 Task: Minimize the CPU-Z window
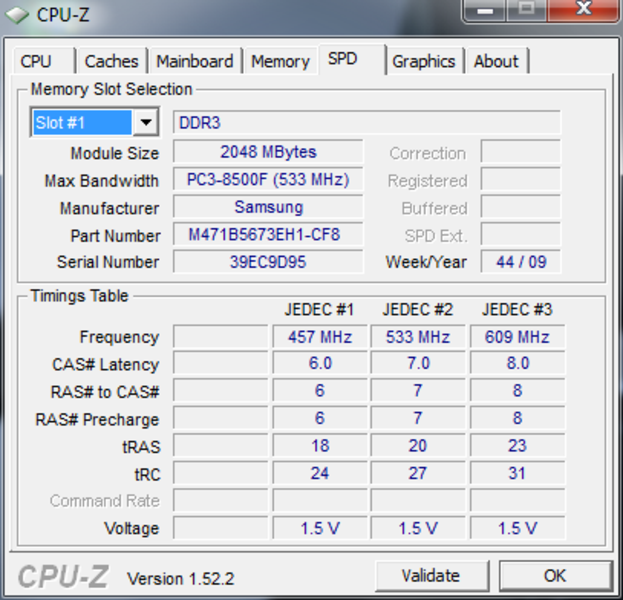pyautogui.click(x=484, y=10)
